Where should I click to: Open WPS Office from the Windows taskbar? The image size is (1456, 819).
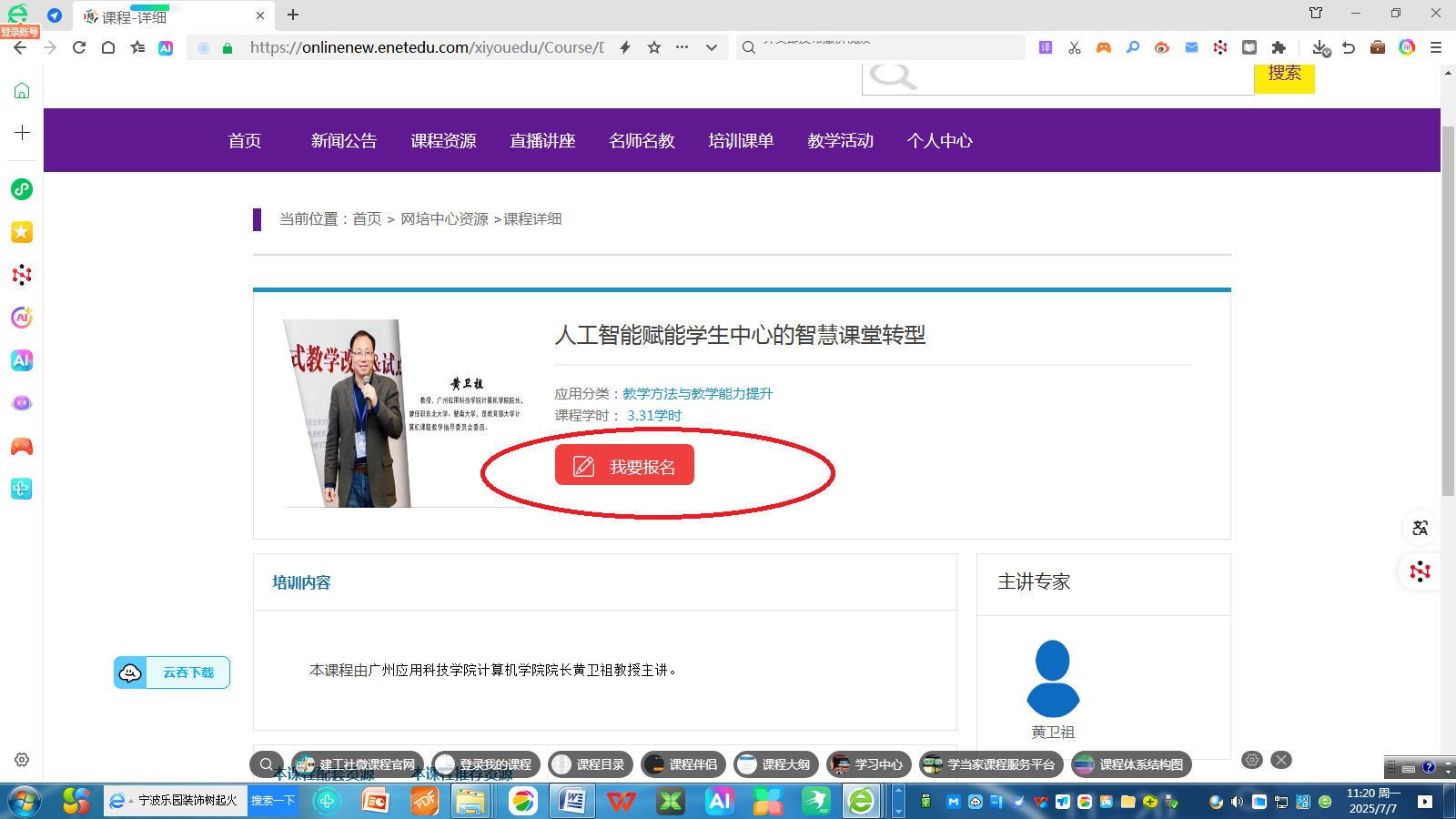coord(622,801)
